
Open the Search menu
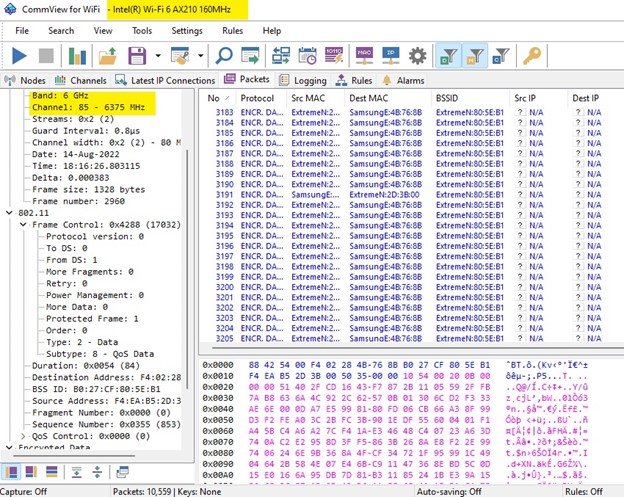pyautogui.click(x=61, y=31)
